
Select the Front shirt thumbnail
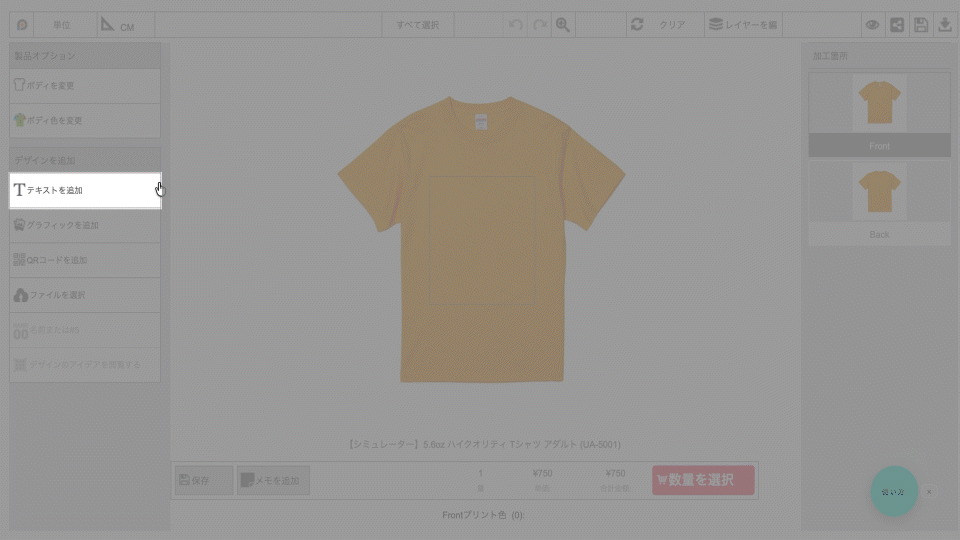click(879, 103)
